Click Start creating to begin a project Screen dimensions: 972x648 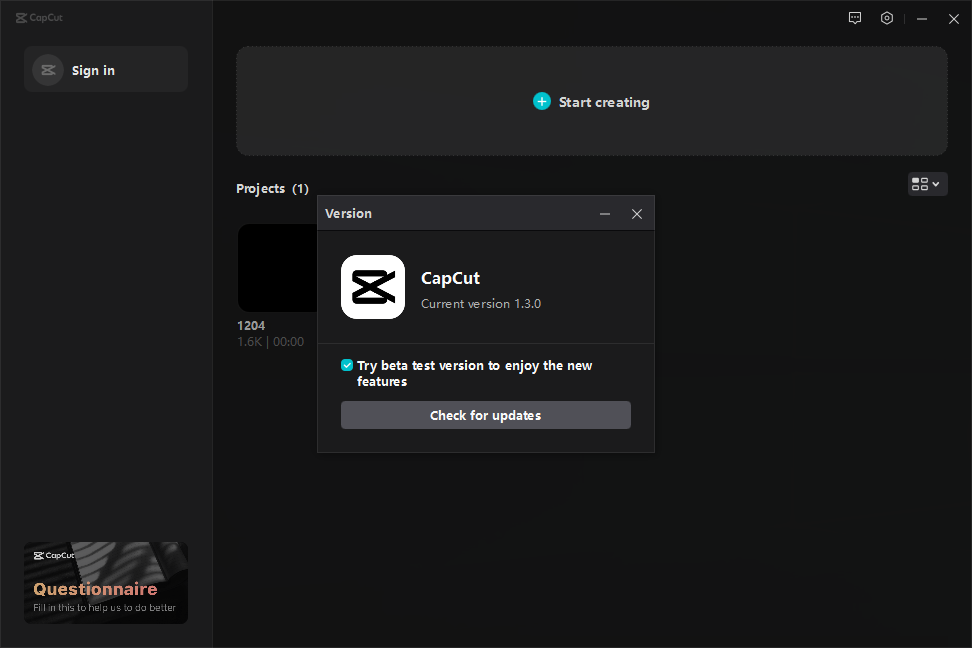(x=591, y=101)
